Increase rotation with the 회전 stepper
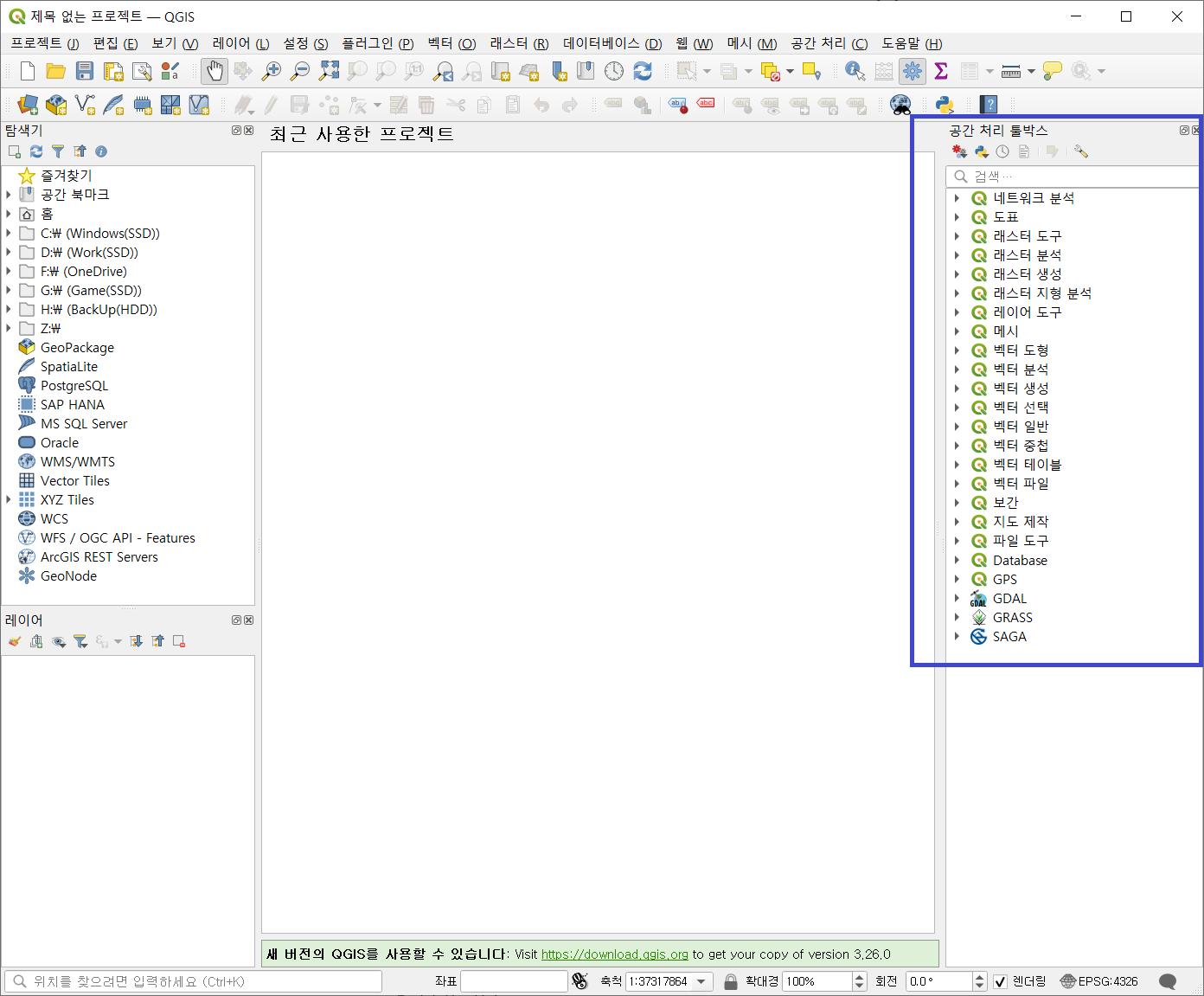 (x=979, y=977)
